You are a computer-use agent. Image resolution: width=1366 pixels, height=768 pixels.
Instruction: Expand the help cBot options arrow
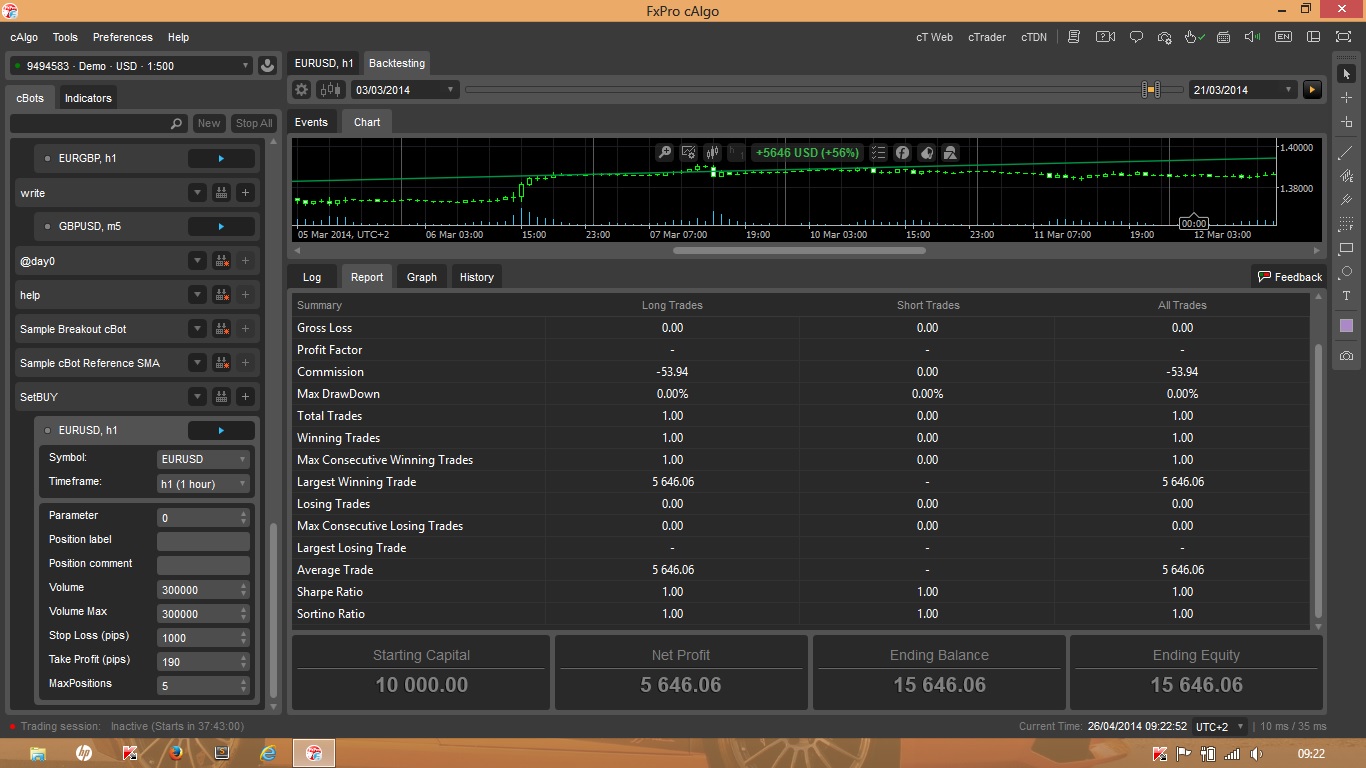tap(198, 295)
